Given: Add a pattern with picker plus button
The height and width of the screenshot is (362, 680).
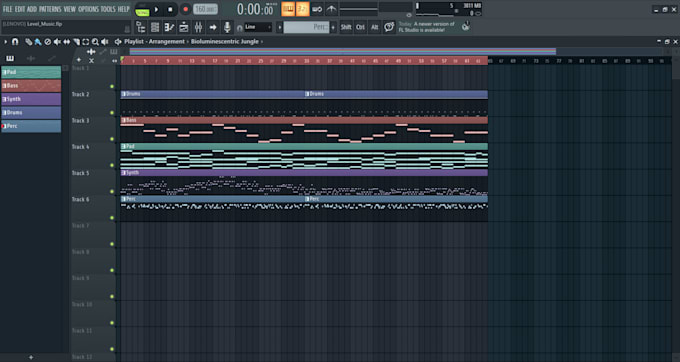Looking at the screenshot, I should (31, 357).
